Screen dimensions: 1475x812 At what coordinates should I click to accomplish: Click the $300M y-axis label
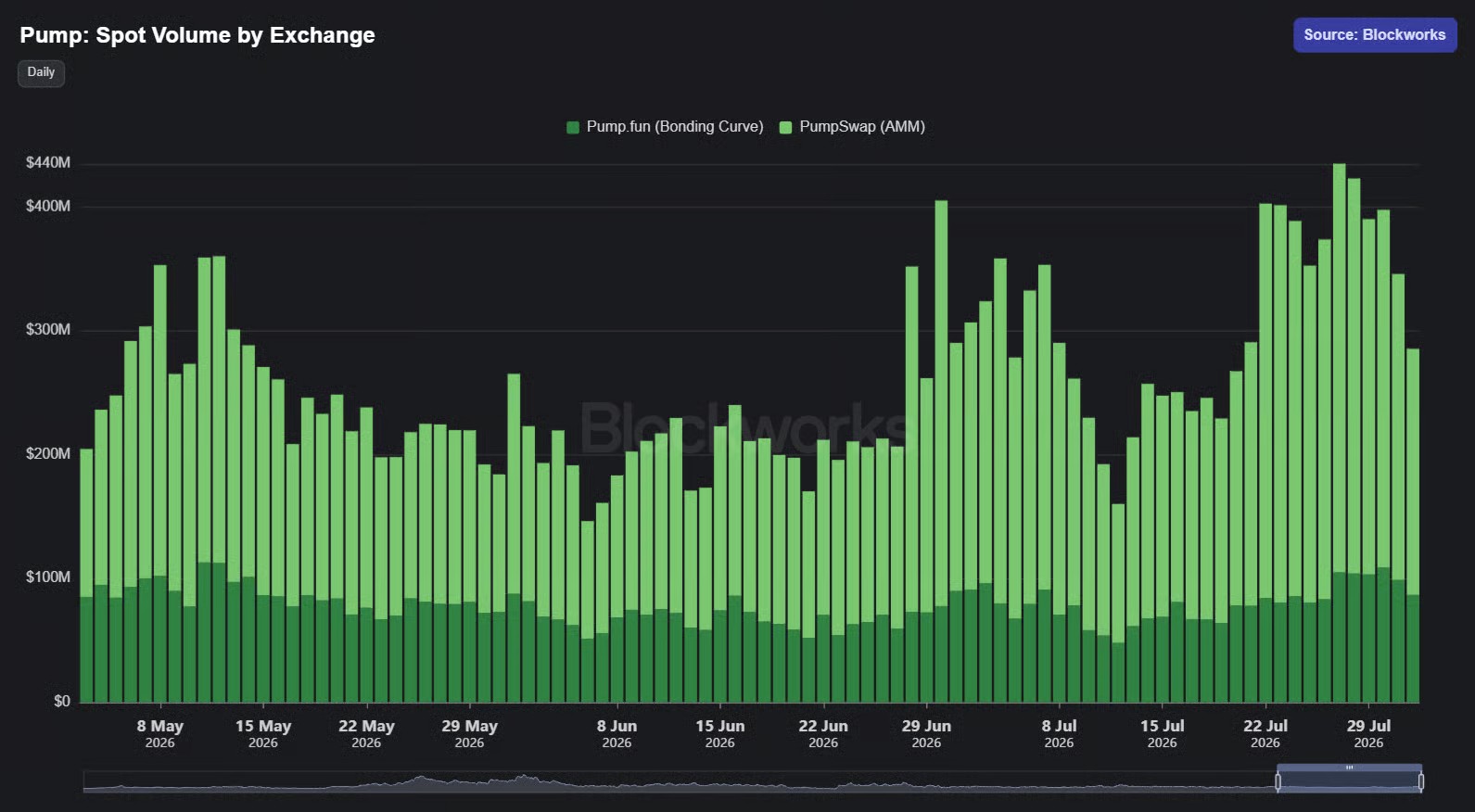48,329
